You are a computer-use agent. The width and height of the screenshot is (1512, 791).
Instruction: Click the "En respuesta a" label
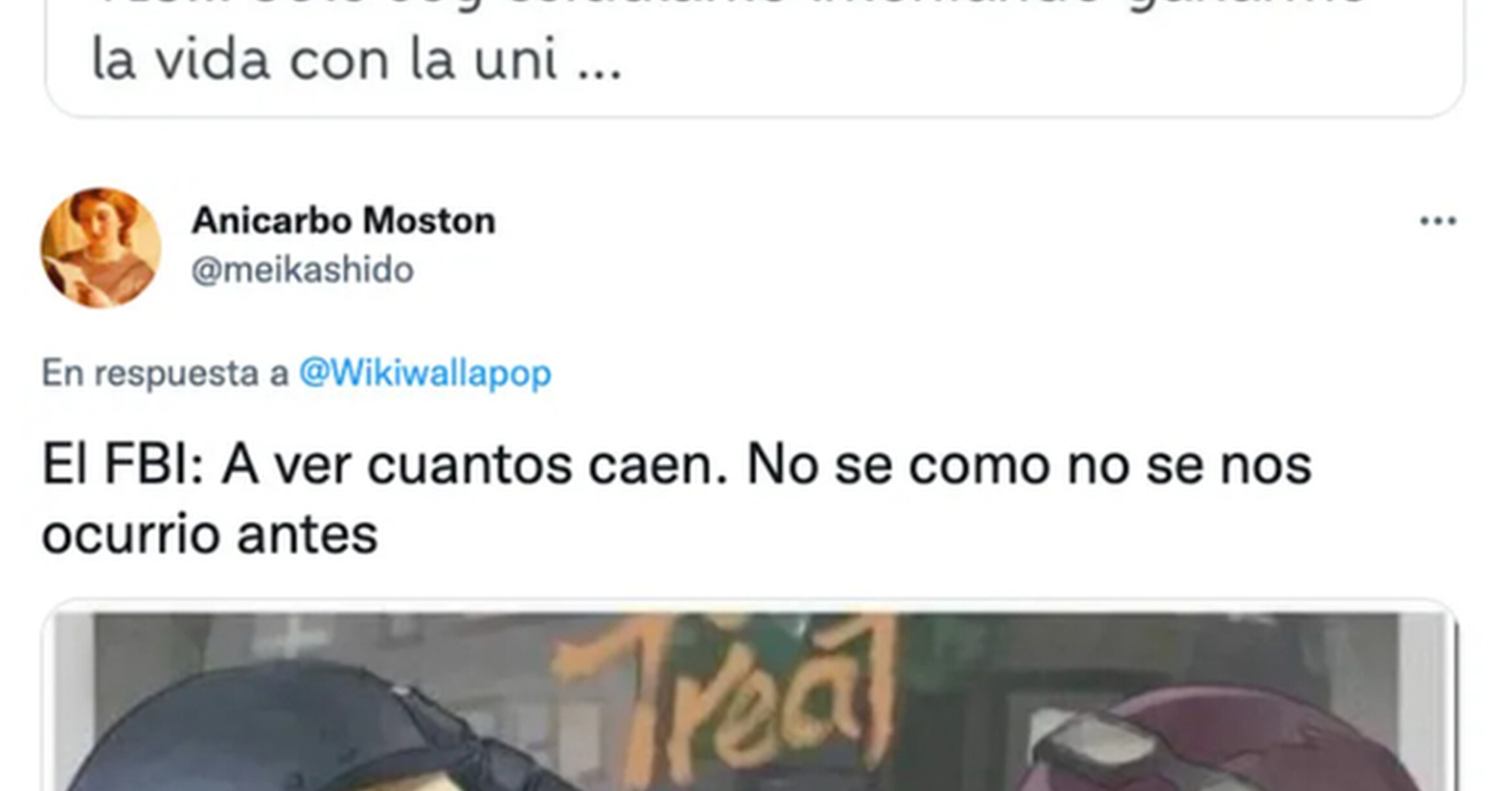pyautogui.click(x=165, y=373)
